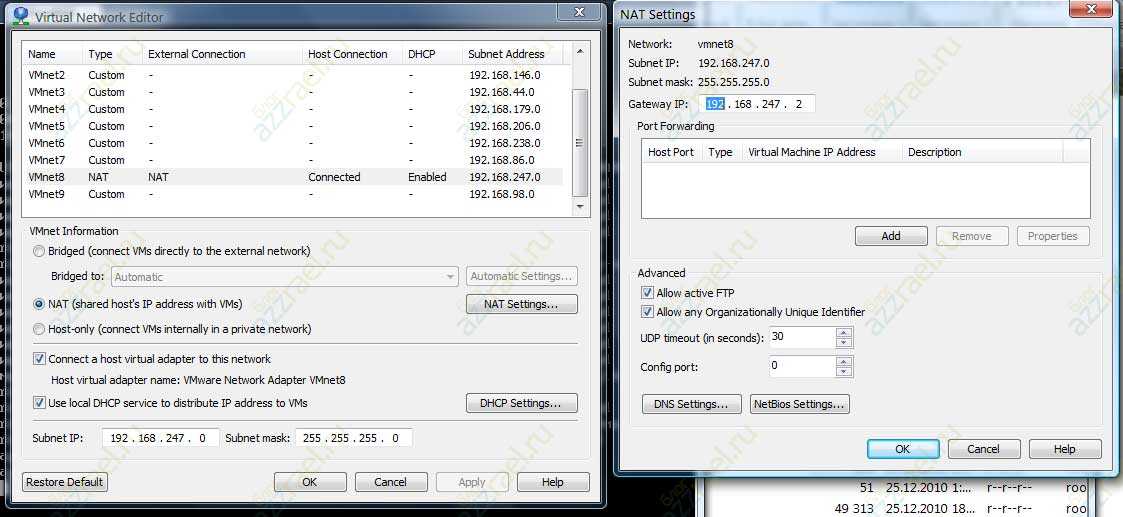Increase Config port with up arrow

[x=844, y=362]
